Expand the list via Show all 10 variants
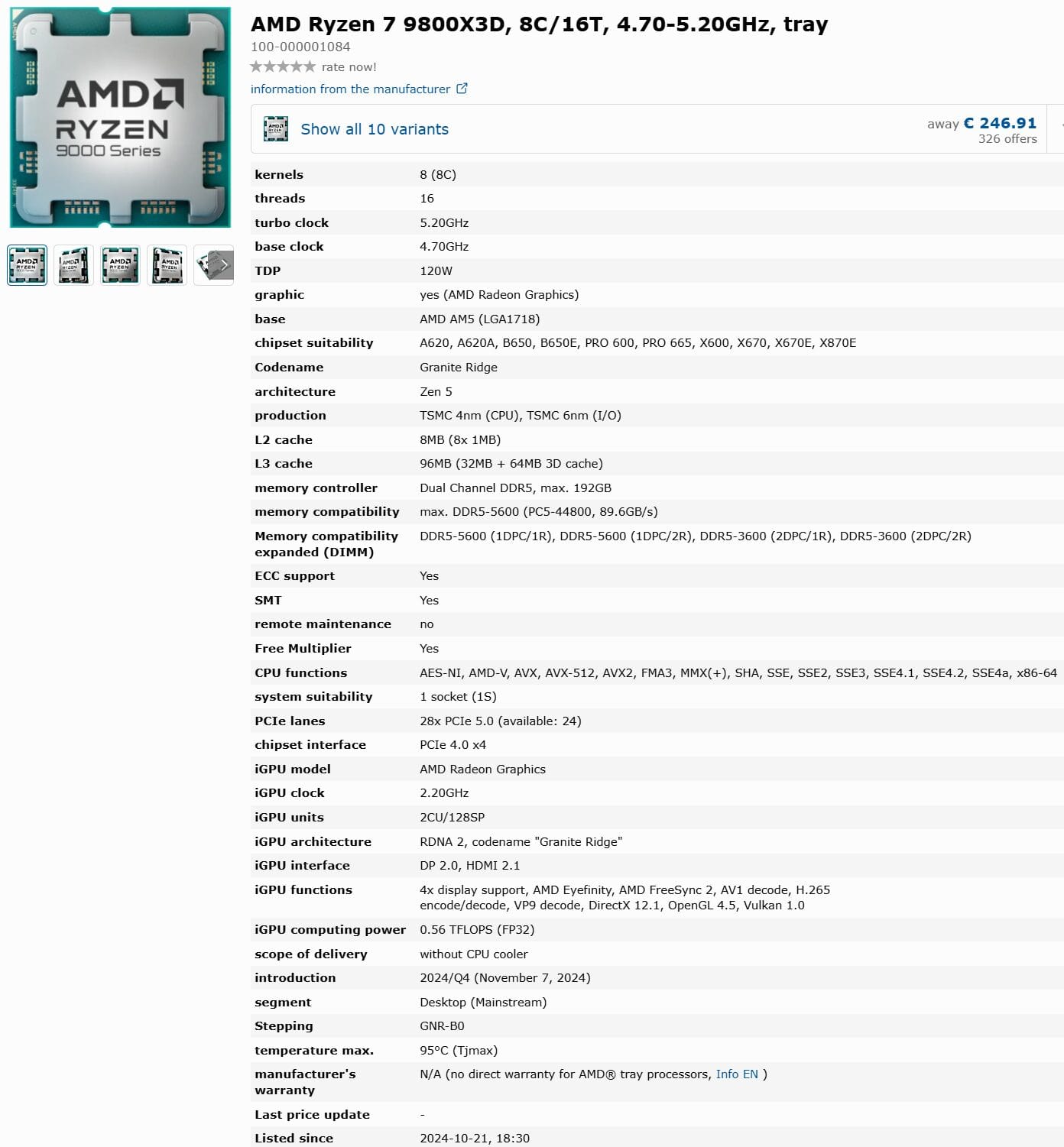Screen dimensions: 1064x1147 click(374, 128)
